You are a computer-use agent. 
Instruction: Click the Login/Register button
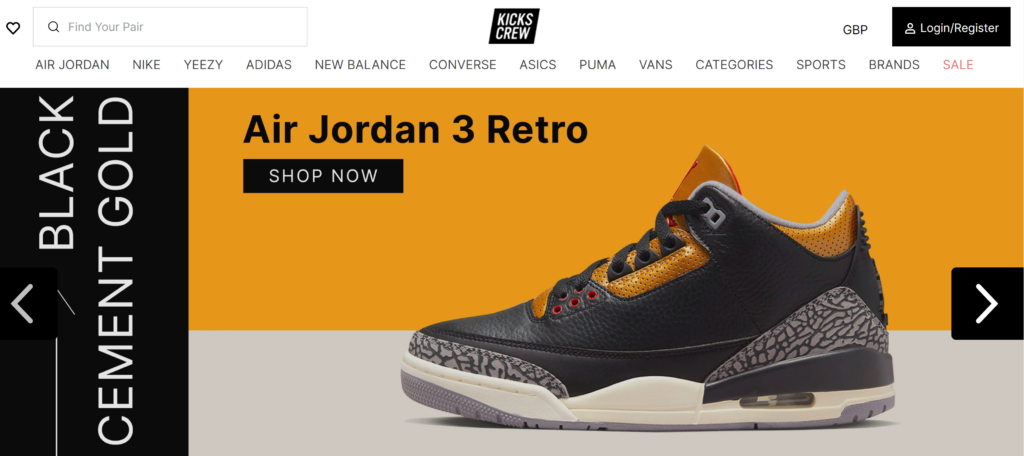point(951,27)
